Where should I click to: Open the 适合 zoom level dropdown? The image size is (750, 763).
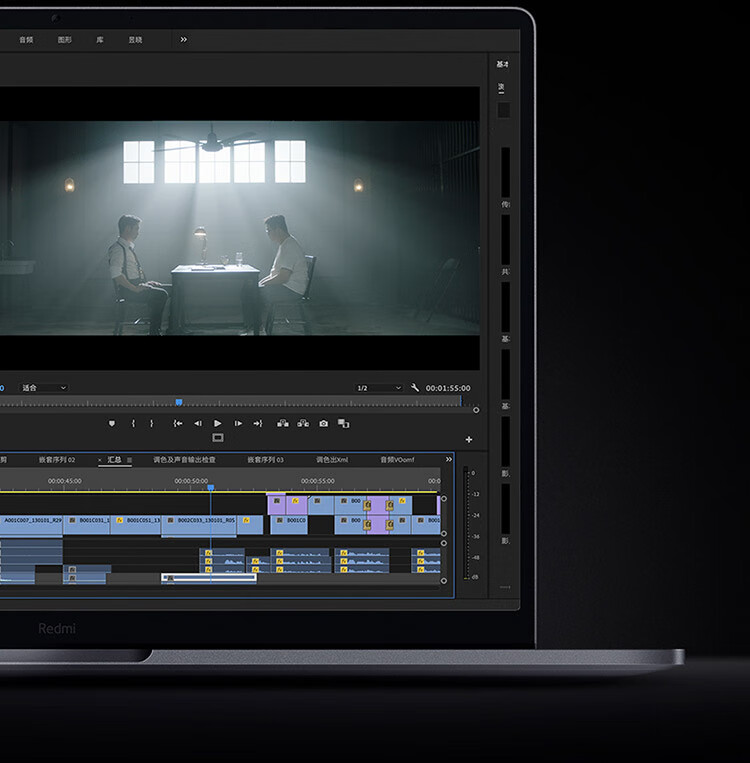point(43,388)
